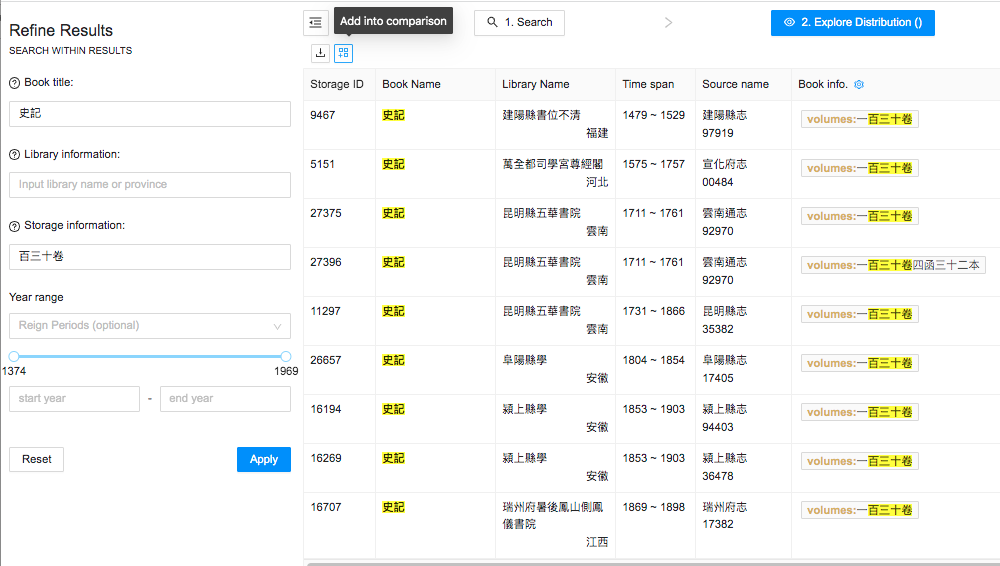Screen dimensions: 1000x566
Task: Click the Library information input field
Action: (x=150, y=185)
